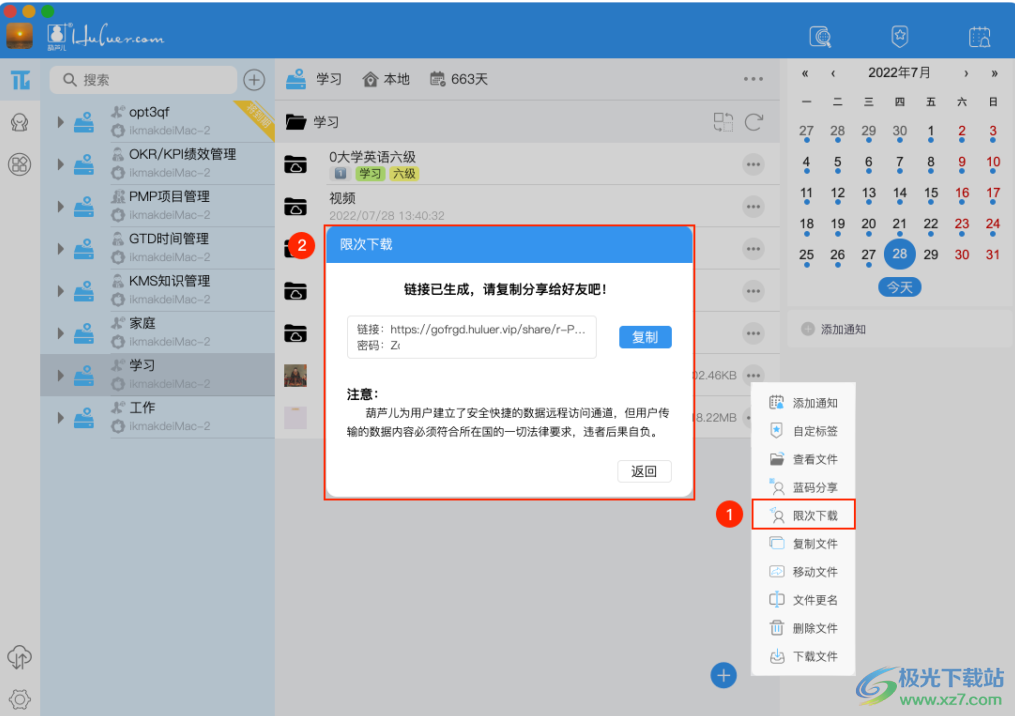Select the 工作 library row

click(157, 418)
